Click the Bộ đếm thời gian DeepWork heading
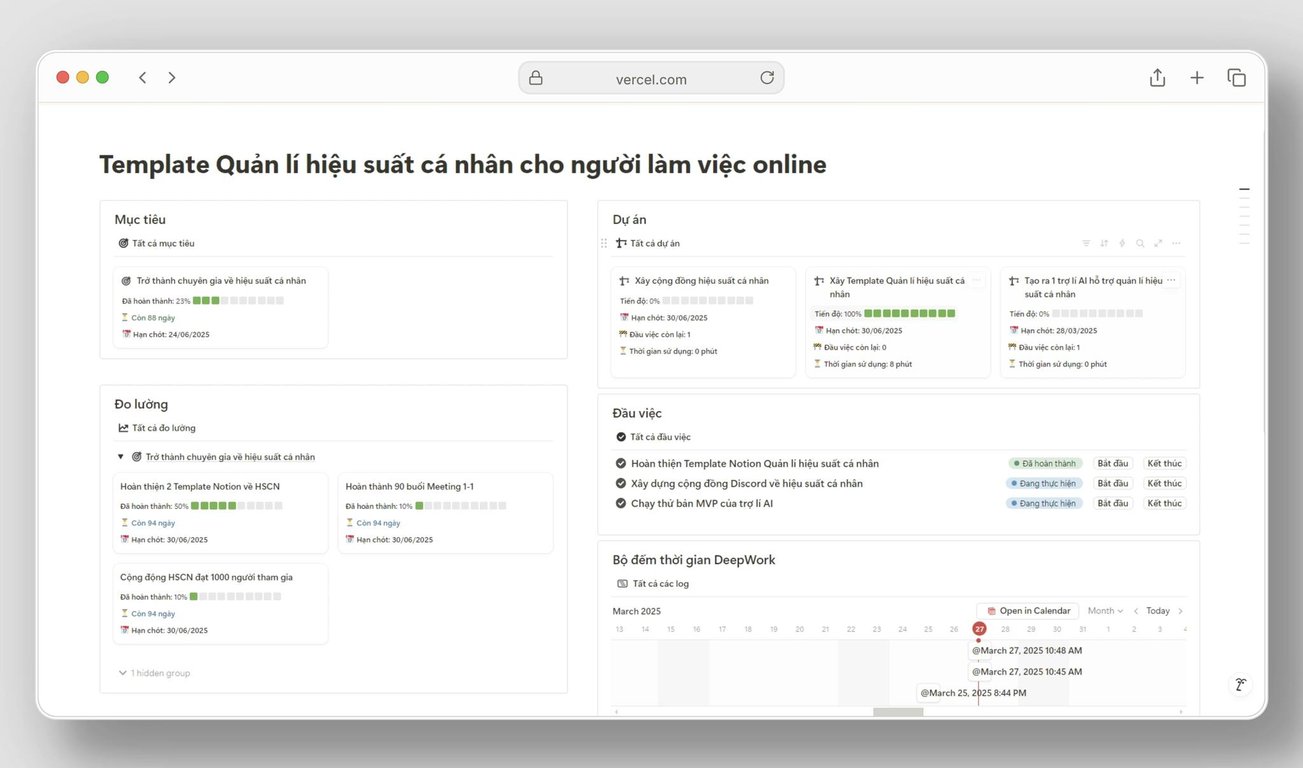This screenshot has height=768, width=1303. [694, 560]
